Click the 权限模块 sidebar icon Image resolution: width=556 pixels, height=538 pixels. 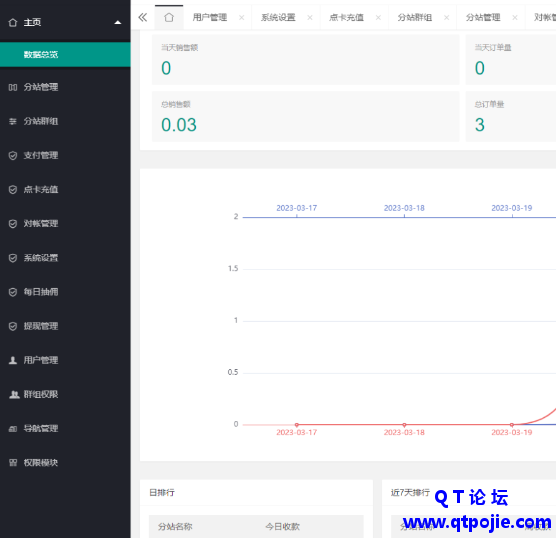(x=13, y=463)
